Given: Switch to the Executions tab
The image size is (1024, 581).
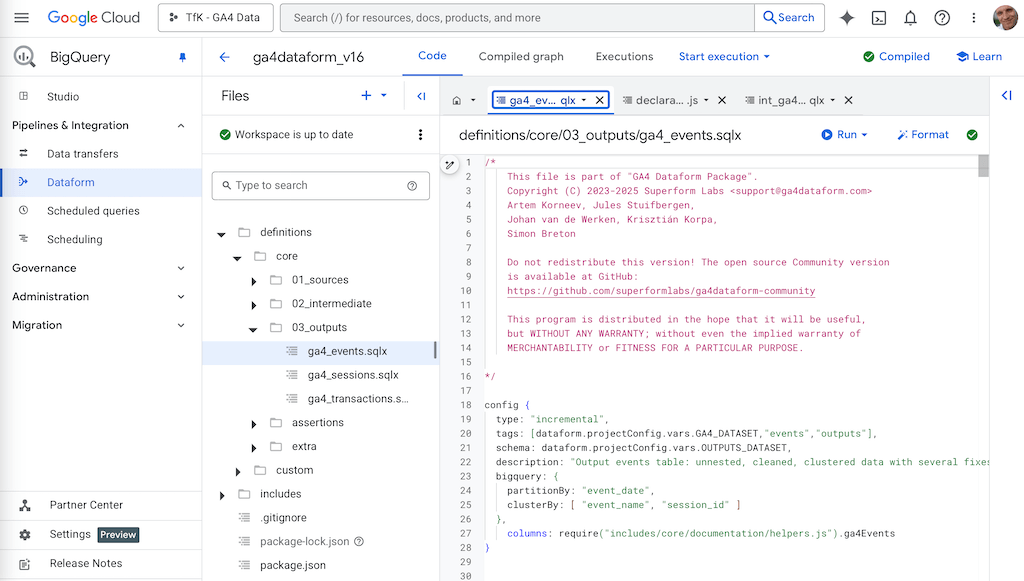Looking at the screenshot, I should point(624,57).
